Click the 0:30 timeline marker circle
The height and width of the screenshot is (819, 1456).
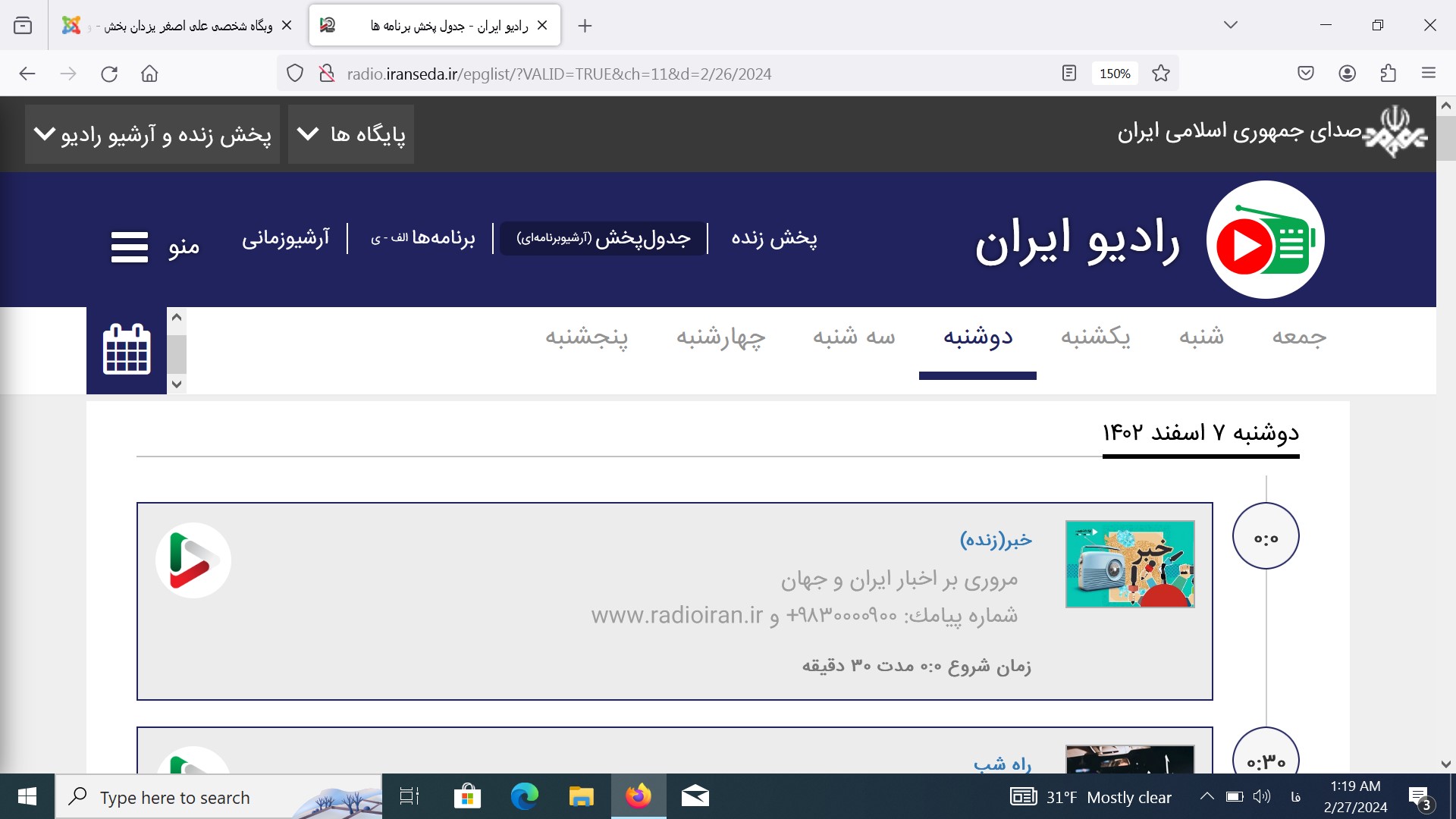click(x=1266, y=758)
